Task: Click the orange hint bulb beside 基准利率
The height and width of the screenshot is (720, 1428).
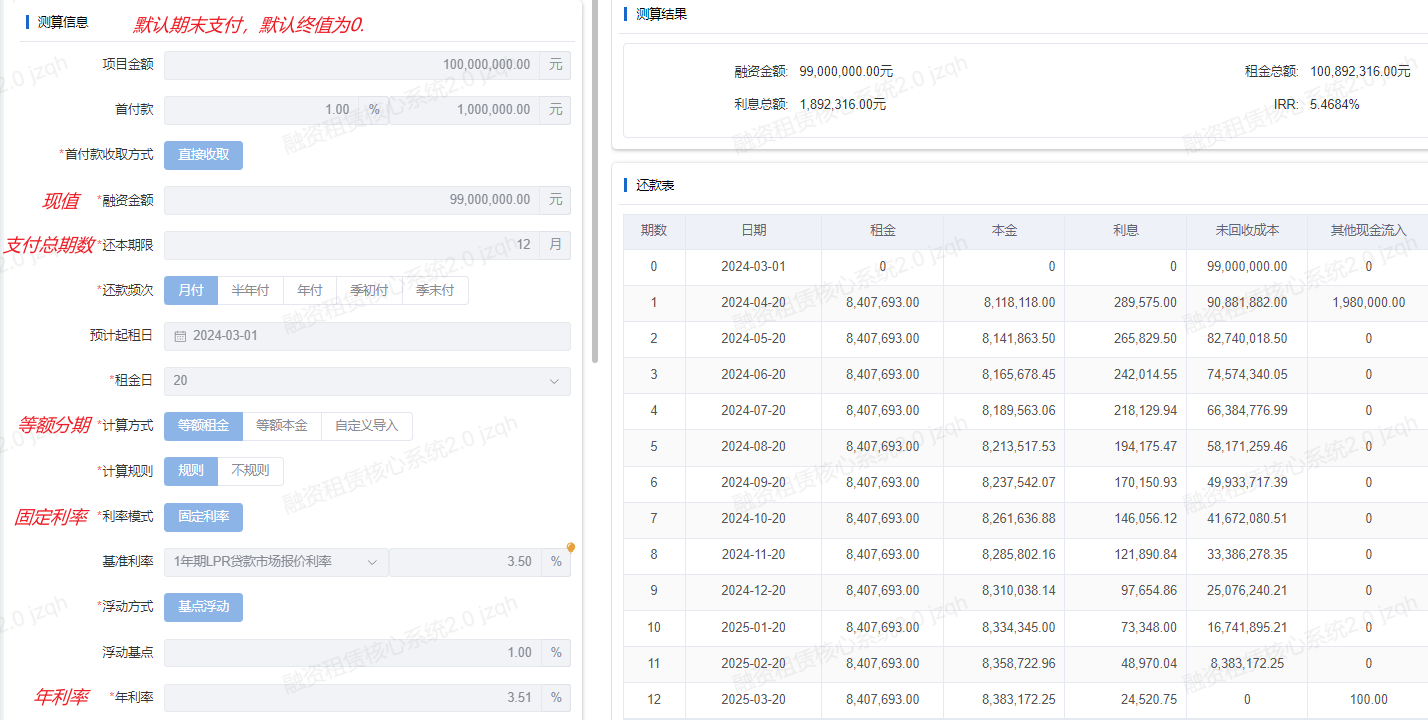Action: 571,548
